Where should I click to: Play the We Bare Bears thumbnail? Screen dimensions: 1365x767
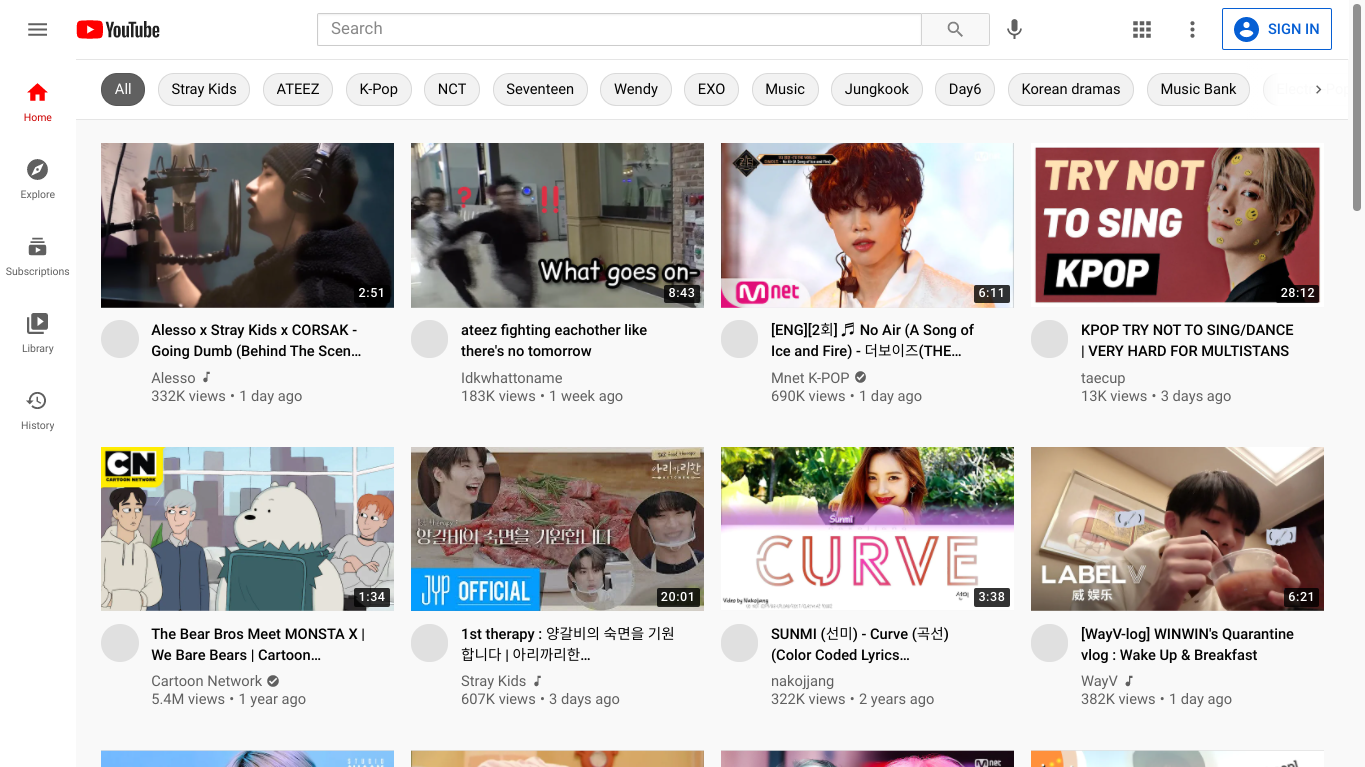pos(247,529)
